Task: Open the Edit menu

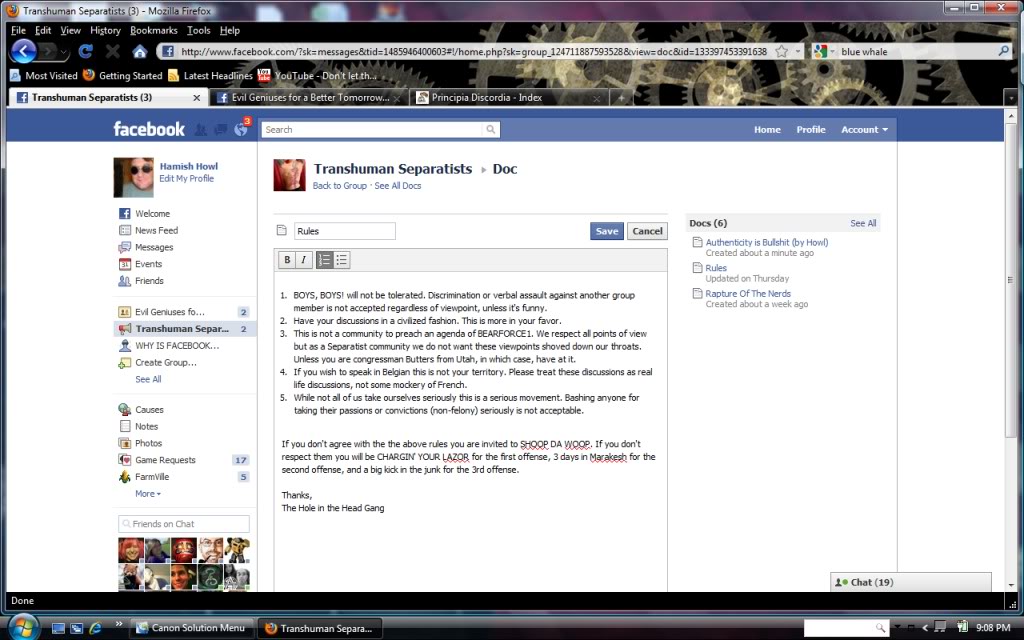Action: coord(43,30)
